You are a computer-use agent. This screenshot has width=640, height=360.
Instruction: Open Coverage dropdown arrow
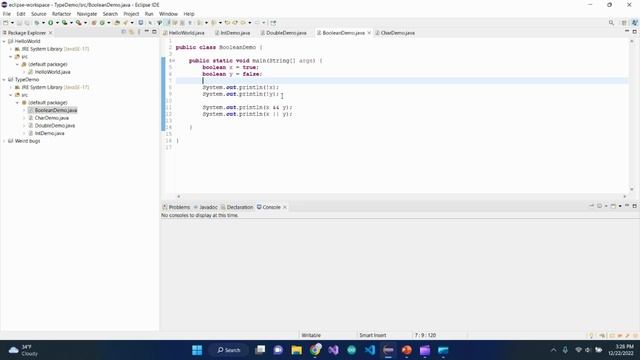coord(71,23)
